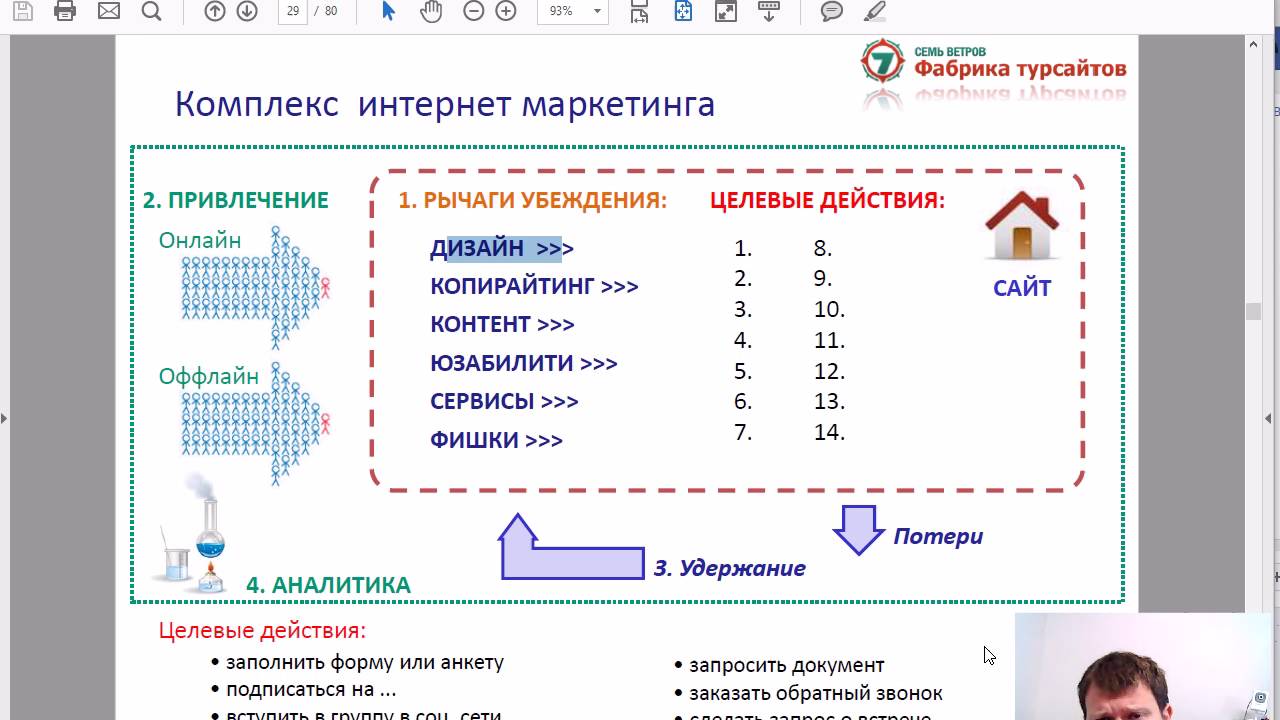This screenshot has width=1280, height=720.
Task: Click the webcam video thumbnail
Action: [1145, 666]
